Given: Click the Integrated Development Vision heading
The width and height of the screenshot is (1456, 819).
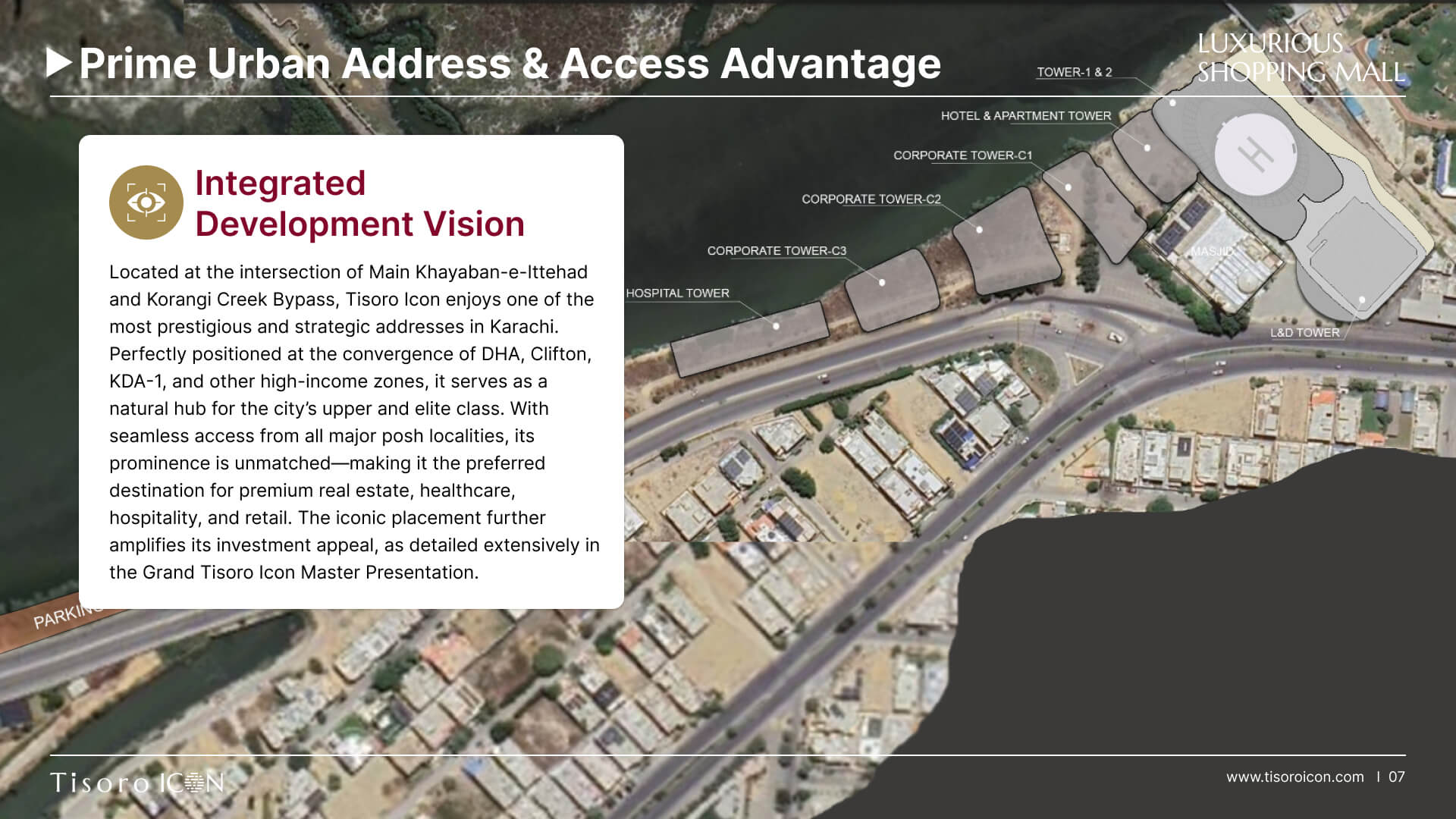Looking at the screenshot, I should click(359, 203).
